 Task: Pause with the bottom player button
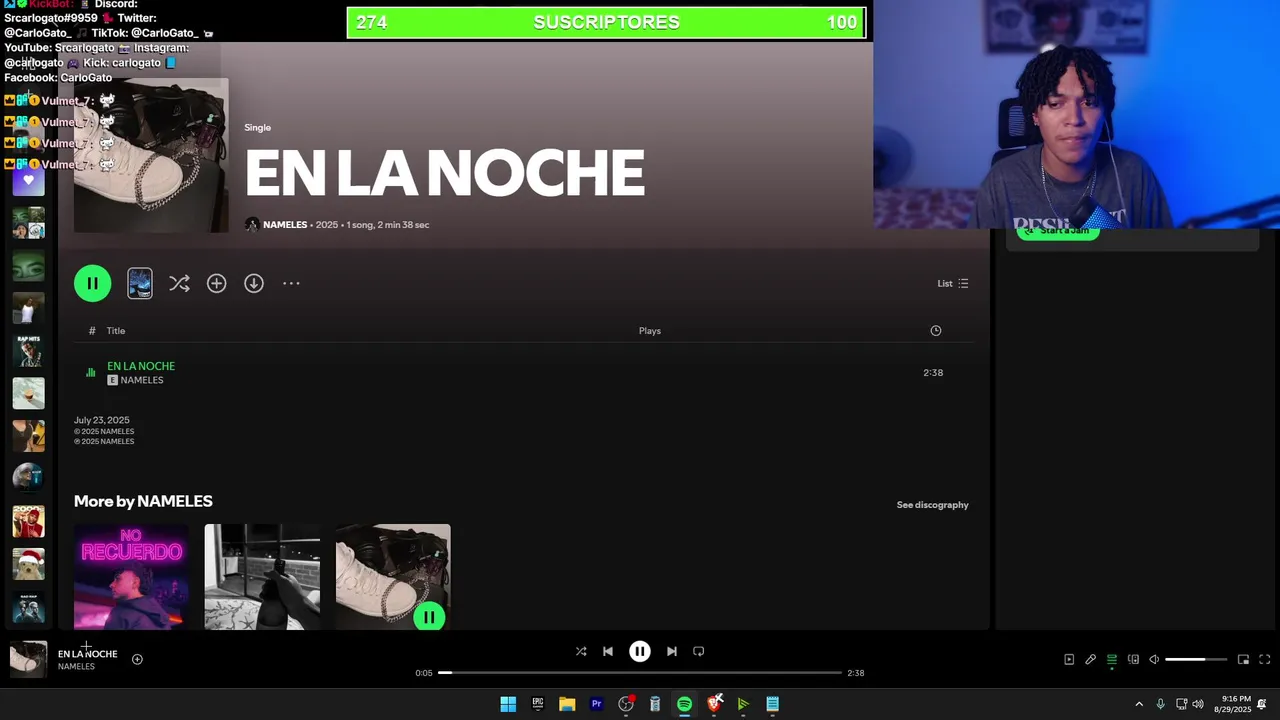click(x=640, y=651)
